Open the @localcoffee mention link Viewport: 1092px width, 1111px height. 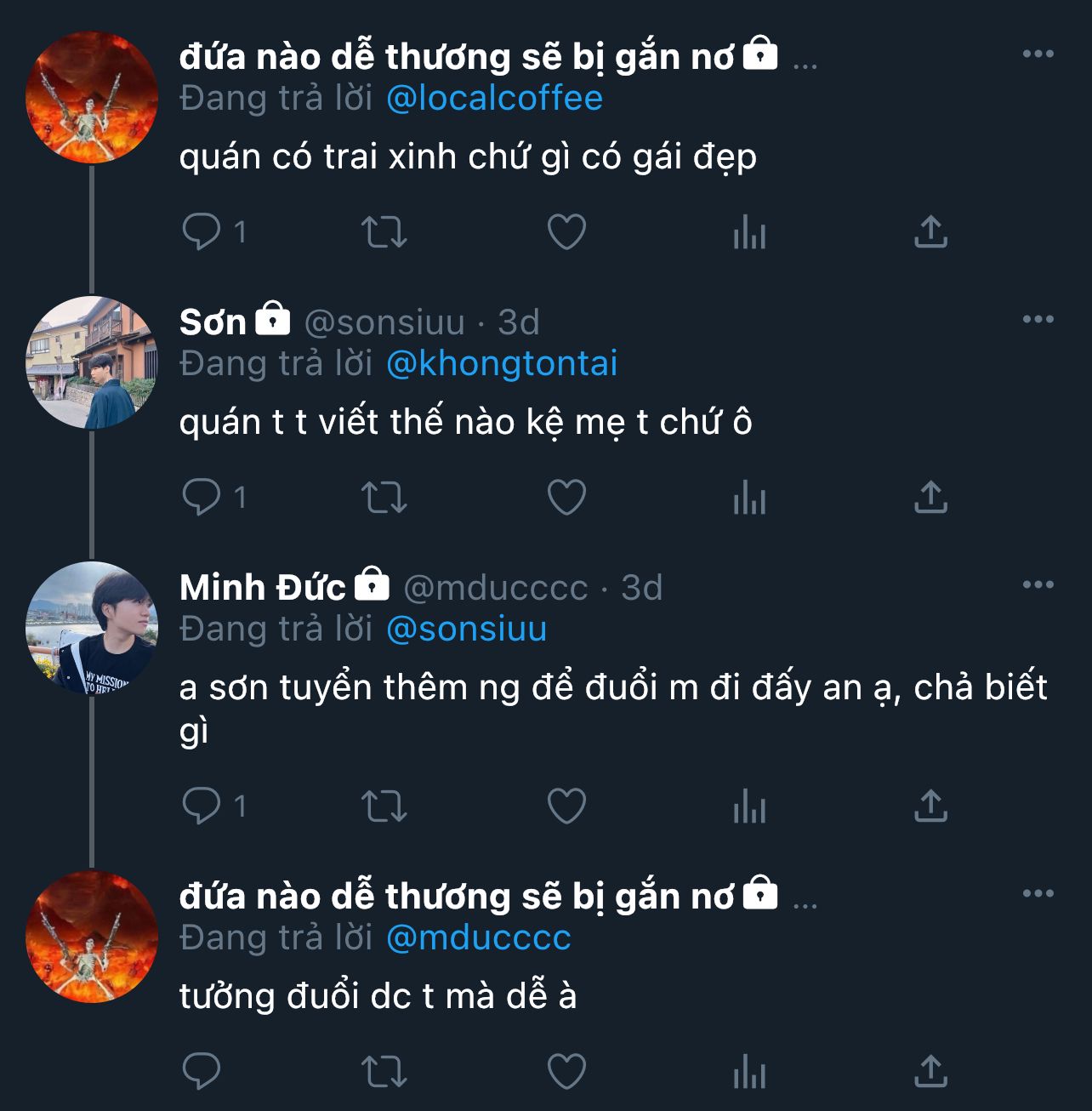[x=494, y=99]
